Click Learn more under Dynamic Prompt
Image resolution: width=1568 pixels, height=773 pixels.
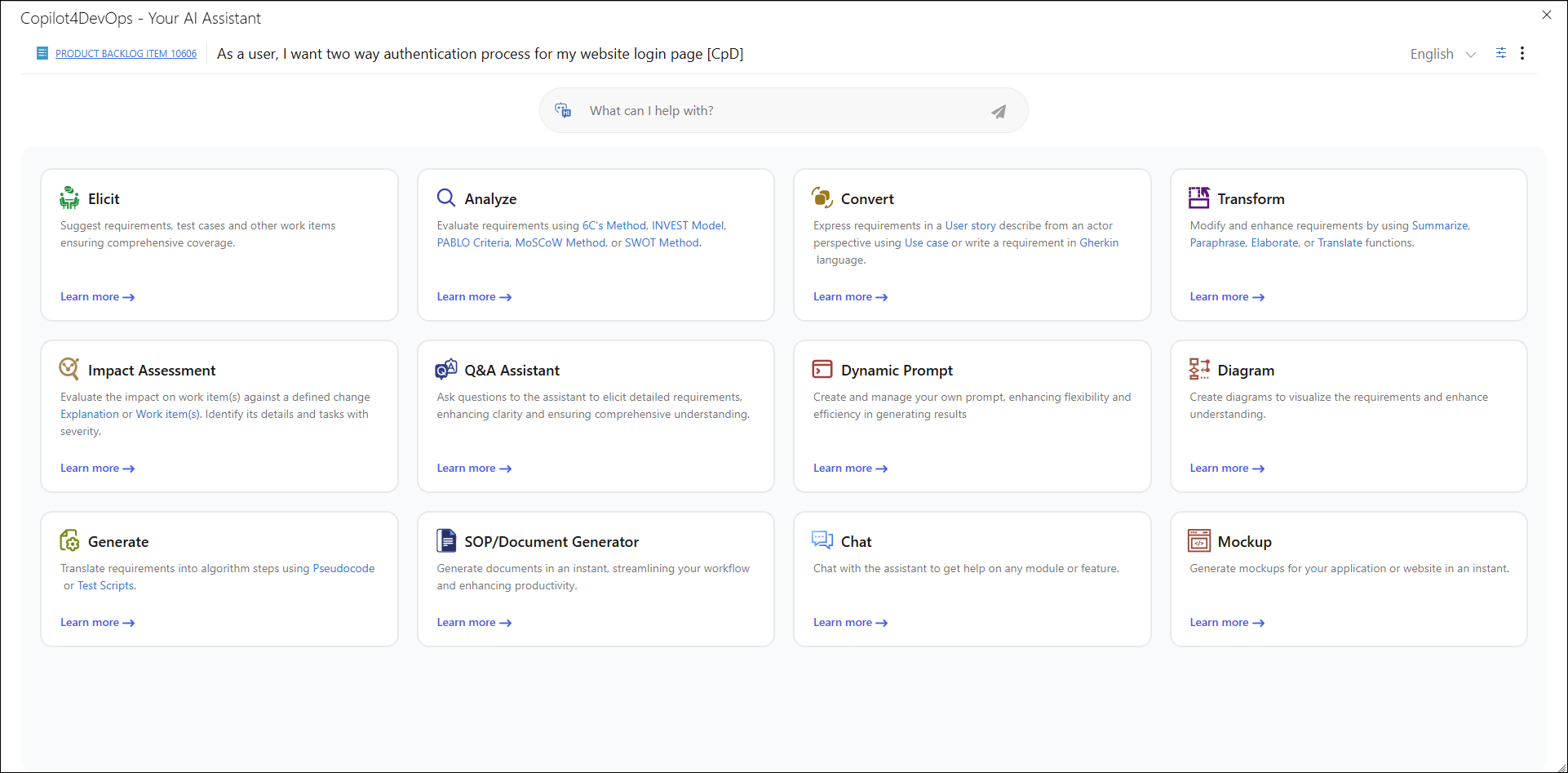tap(849, 469)
